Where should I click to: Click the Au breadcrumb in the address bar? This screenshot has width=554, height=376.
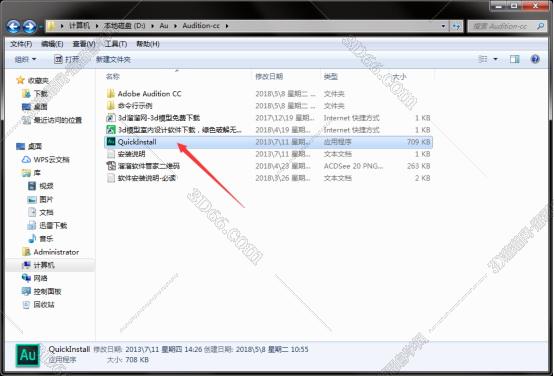coord(164,26)
